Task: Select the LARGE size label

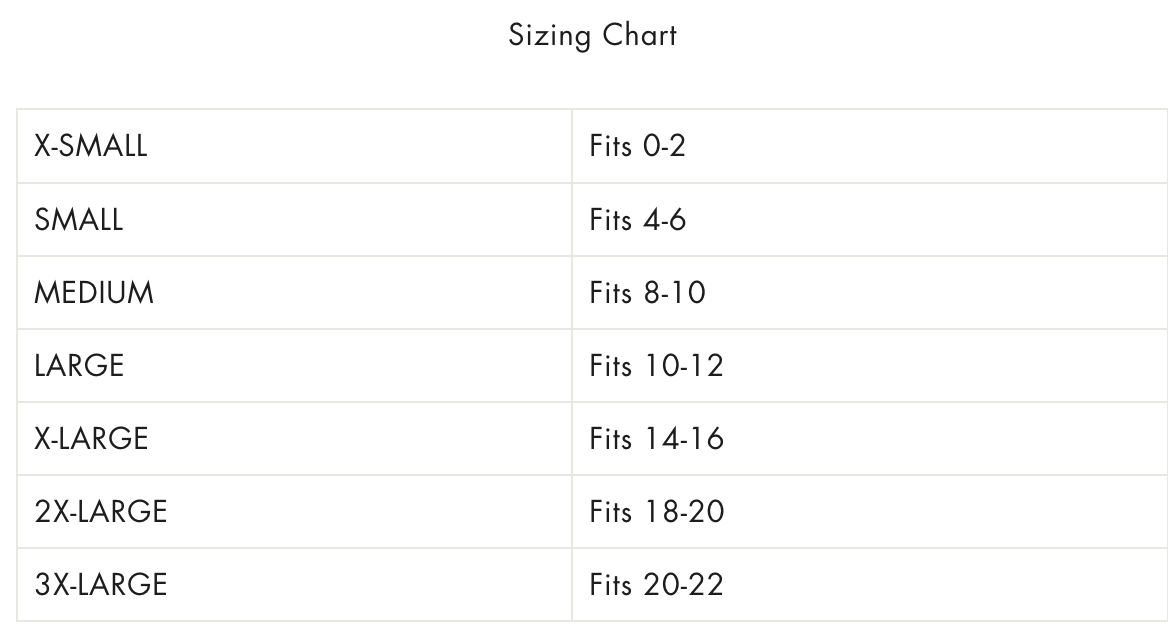Action: click(x=79, y=366)
